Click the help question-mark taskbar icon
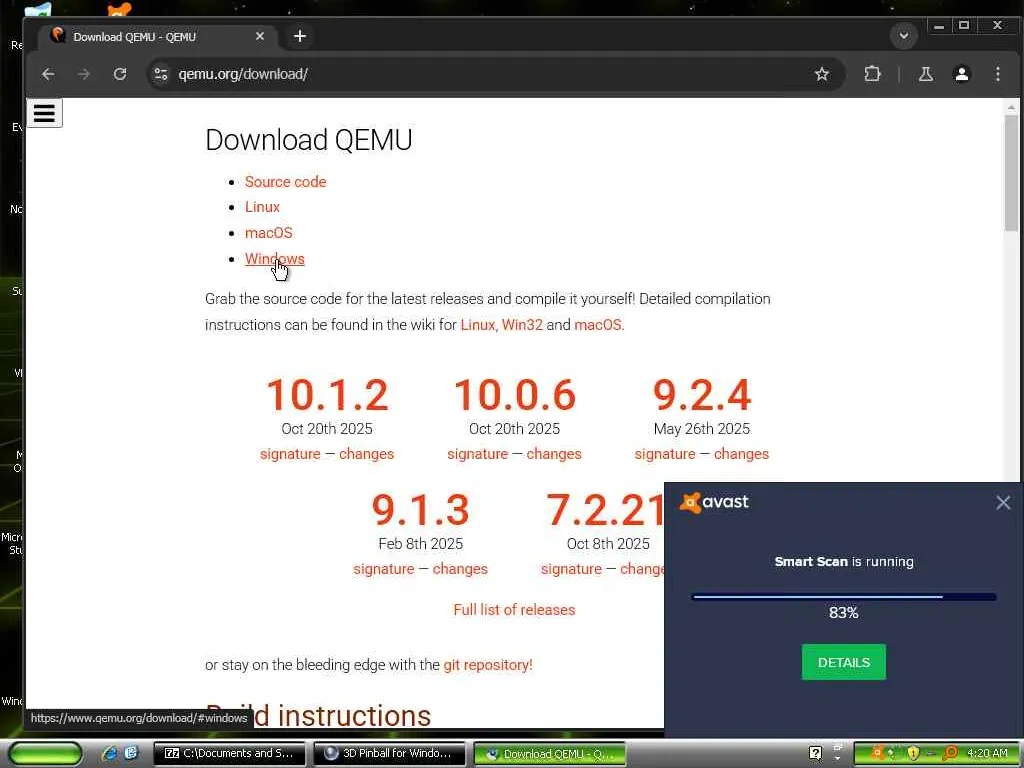1024x768 pixels. pyautogui.click(x=815, y=753)
